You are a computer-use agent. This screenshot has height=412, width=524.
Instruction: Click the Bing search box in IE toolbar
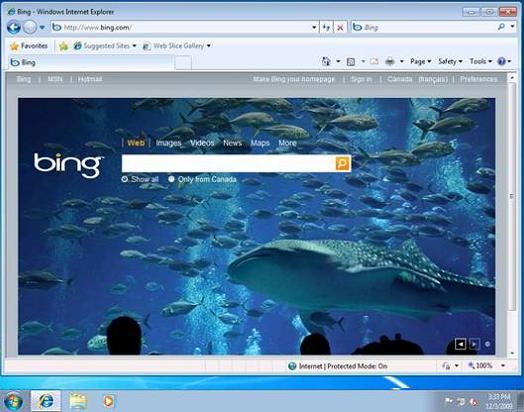click(424, 27)
